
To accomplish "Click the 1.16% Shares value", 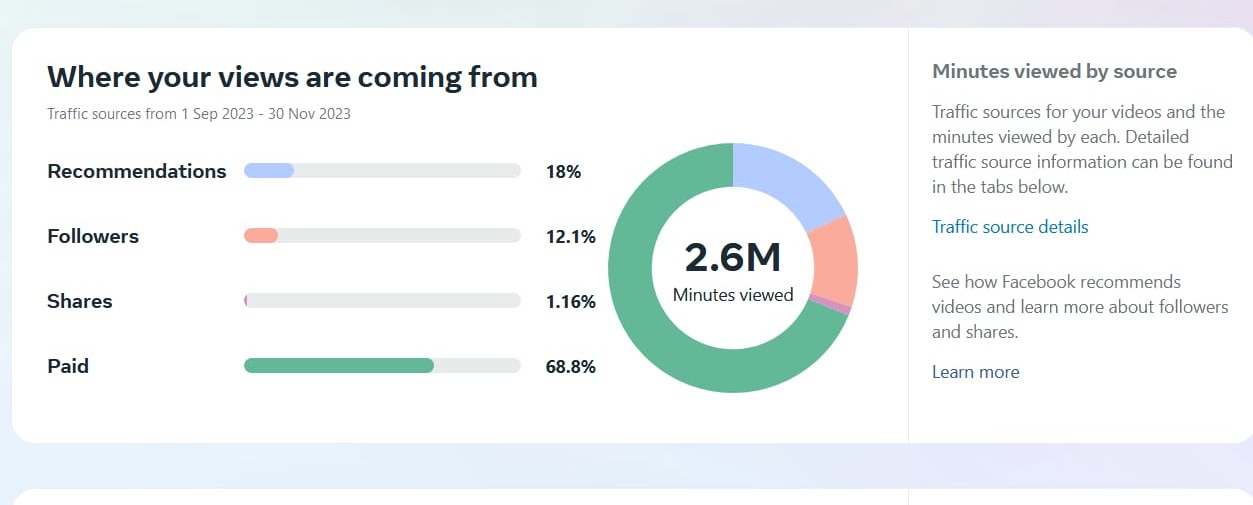I will pyautogui.click(x=570, y=301).
